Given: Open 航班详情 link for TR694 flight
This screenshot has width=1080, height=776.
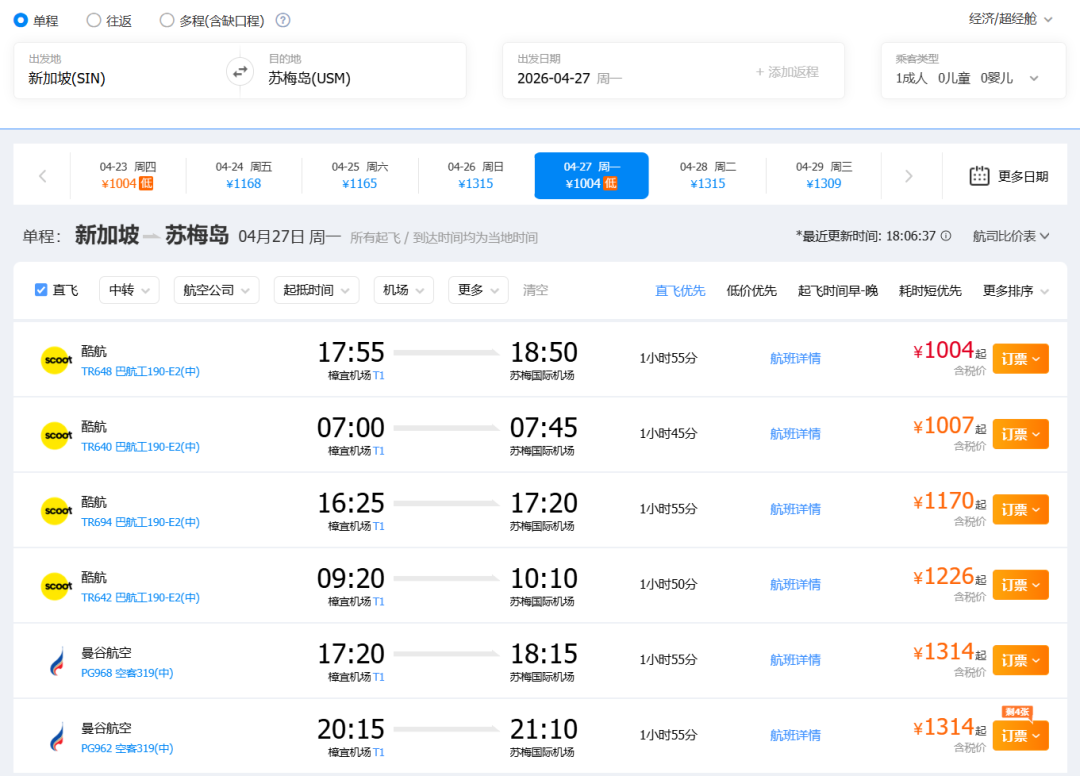Looking at the screenshot, I should 795,509.
